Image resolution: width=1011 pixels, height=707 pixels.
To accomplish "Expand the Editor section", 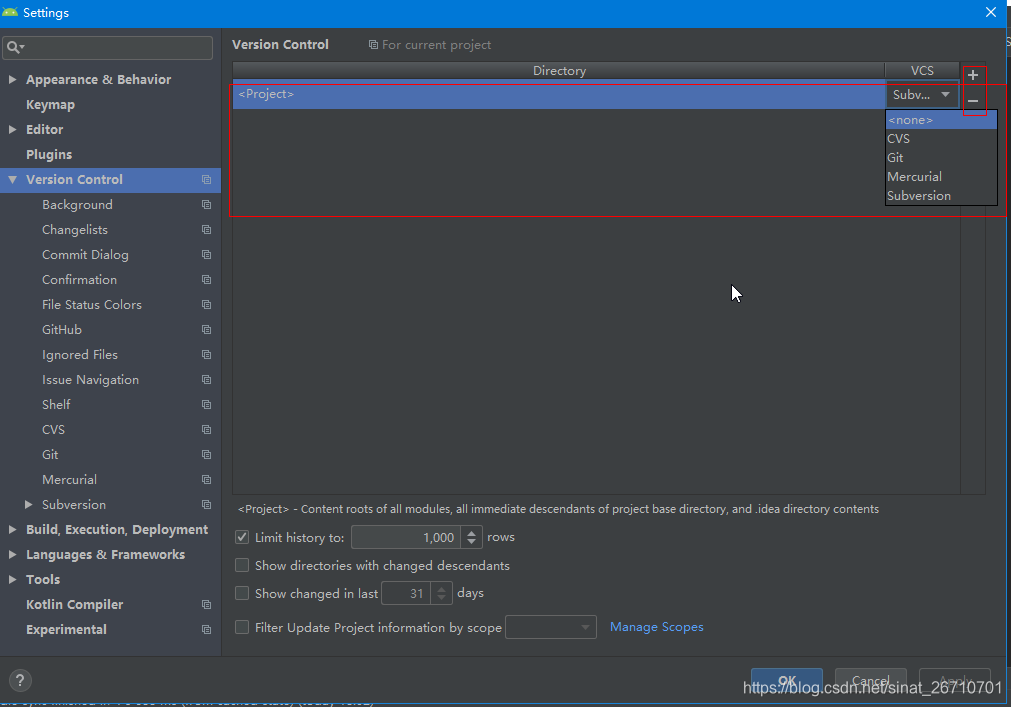I will (x=12, y=130).
